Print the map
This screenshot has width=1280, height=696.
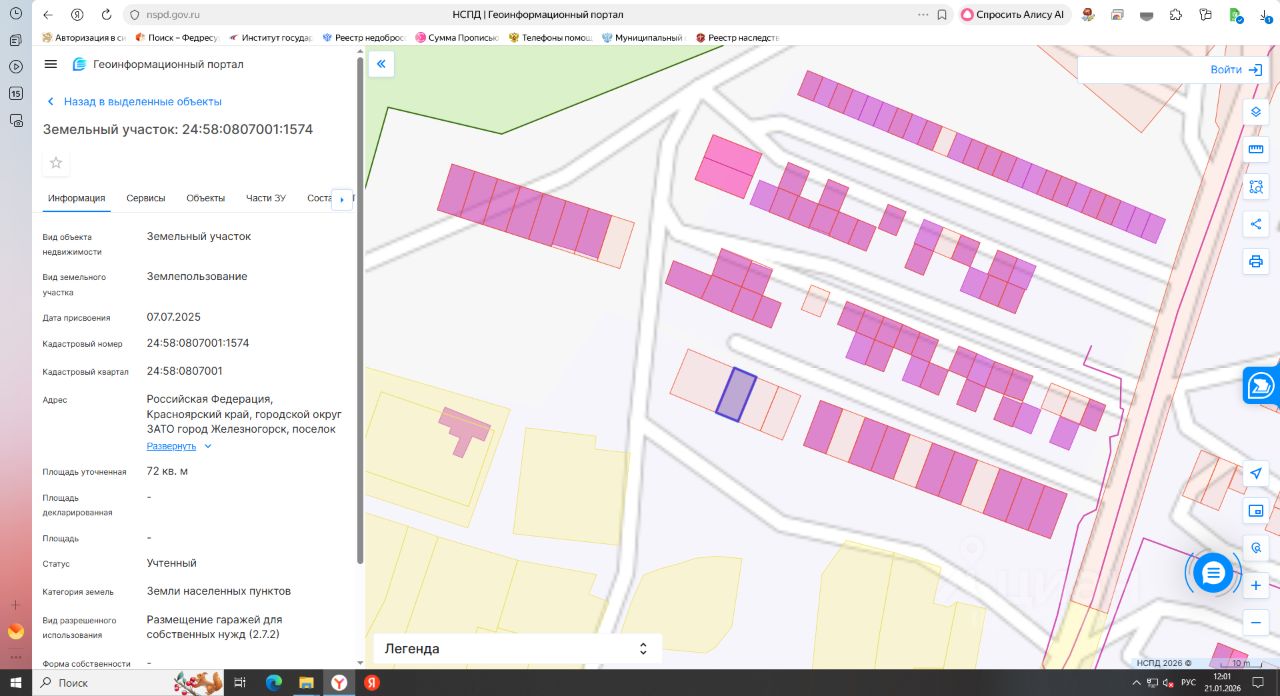pyautogui.click(x=1256, y=262)
